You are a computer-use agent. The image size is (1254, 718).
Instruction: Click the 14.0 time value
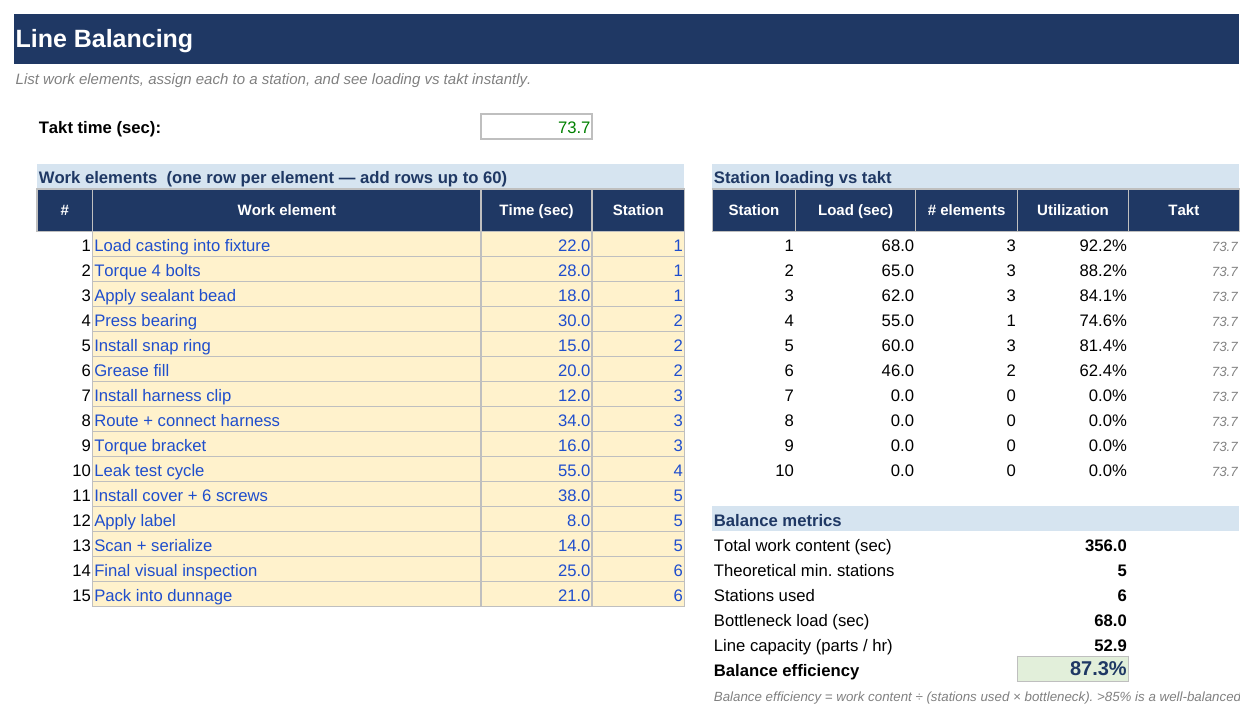(x=536, y=545)
